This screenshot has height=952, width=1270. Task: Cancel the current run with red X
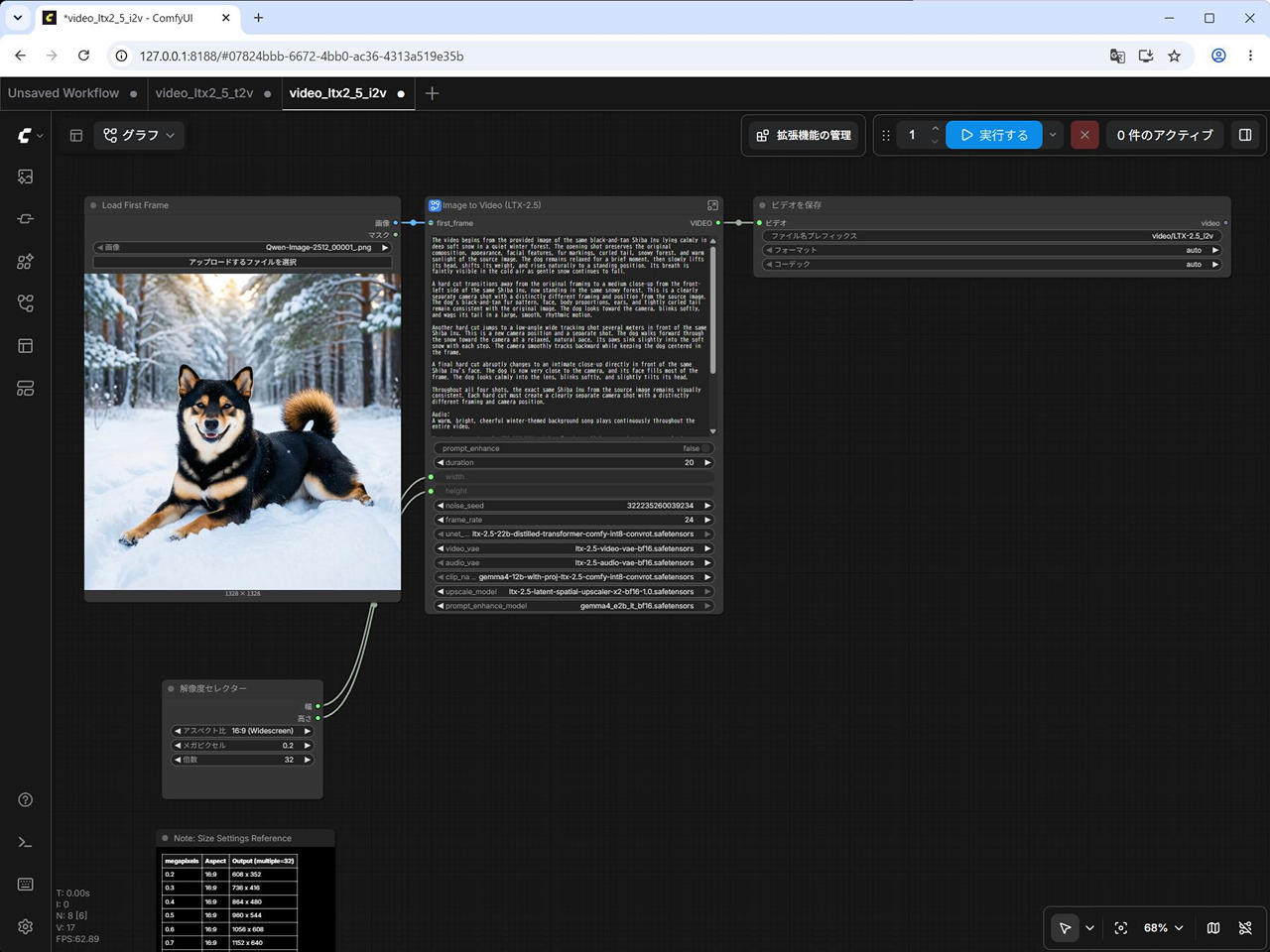[x=1084, y=135]
